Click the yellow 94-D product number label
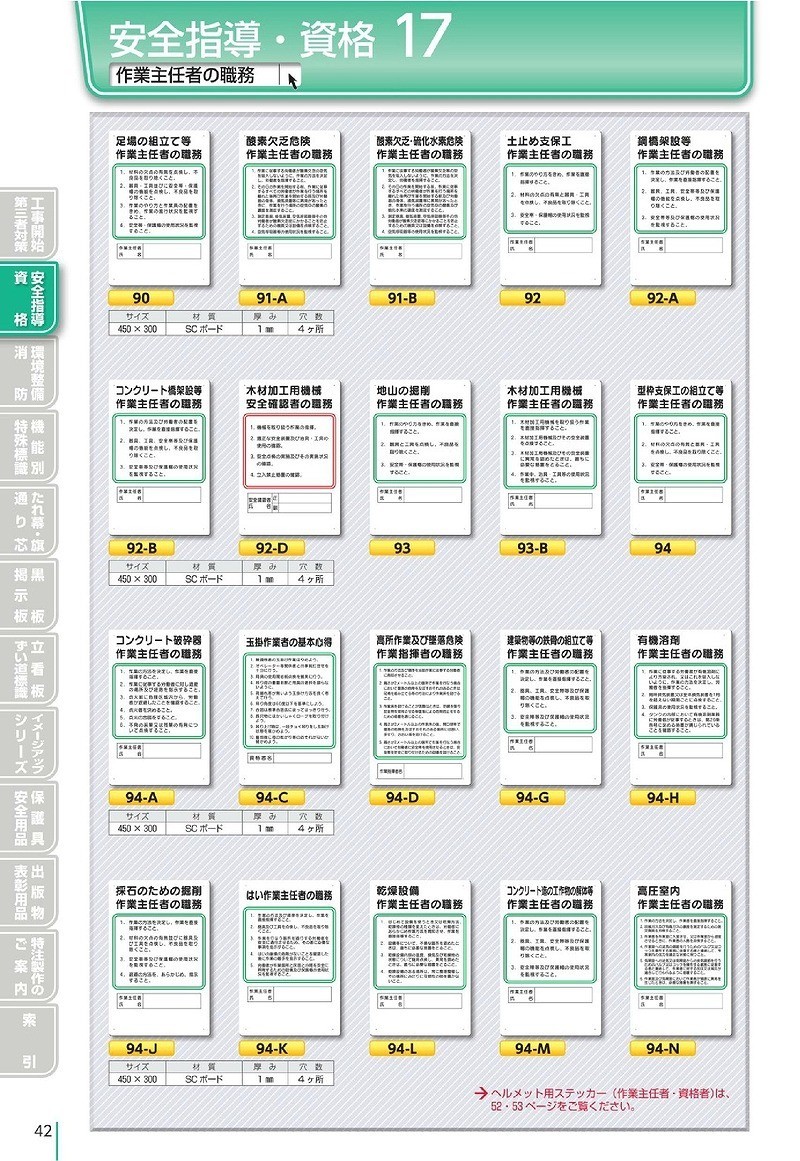 [x=402, y=797]
